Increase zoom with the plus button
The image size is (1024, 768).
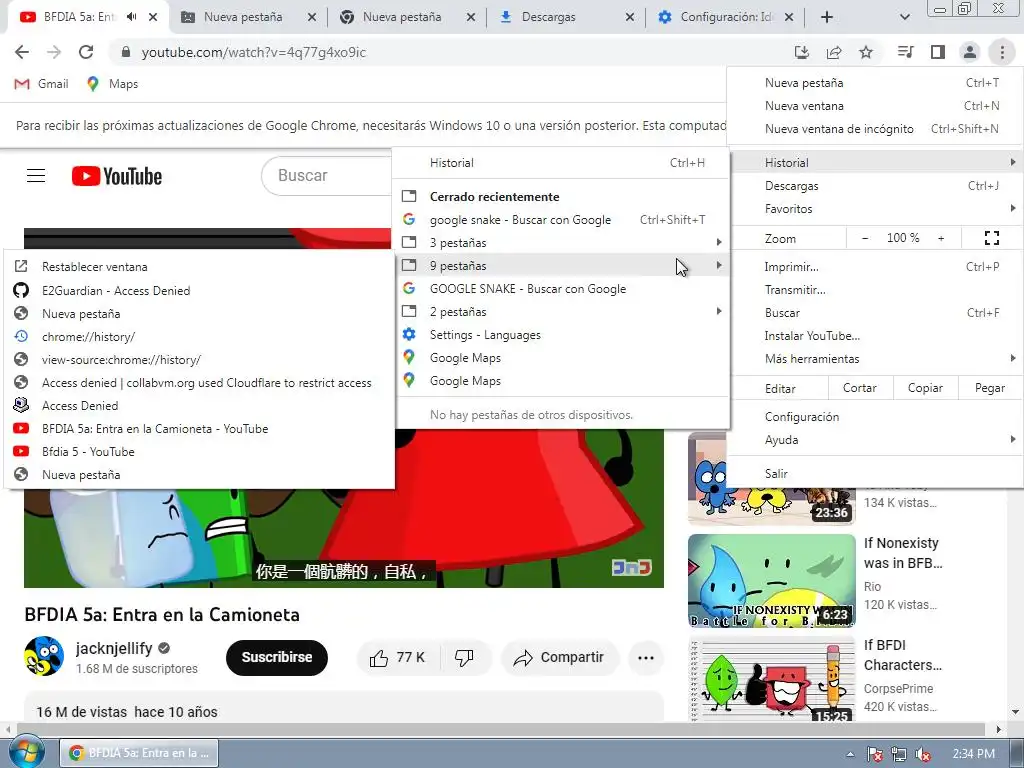[941, 238]
